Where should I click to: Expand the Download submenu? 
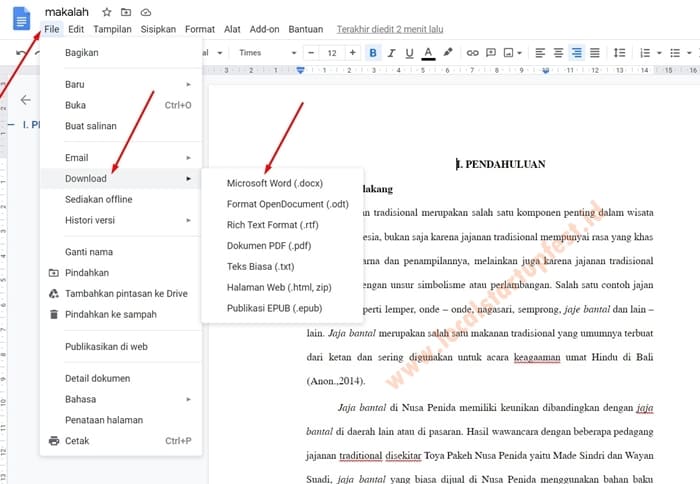(x=121, y=179)
